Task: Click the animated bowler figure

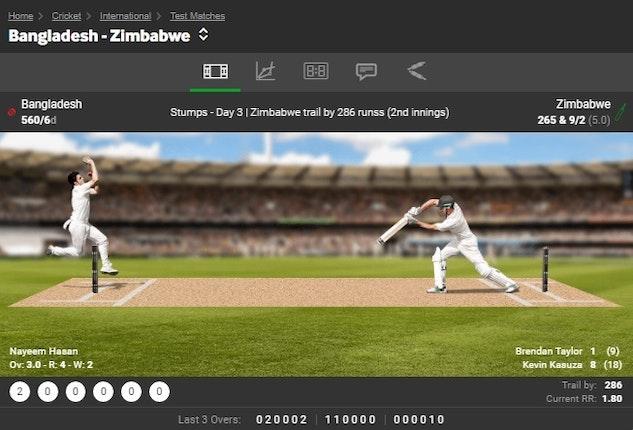Action: [83, 216]
